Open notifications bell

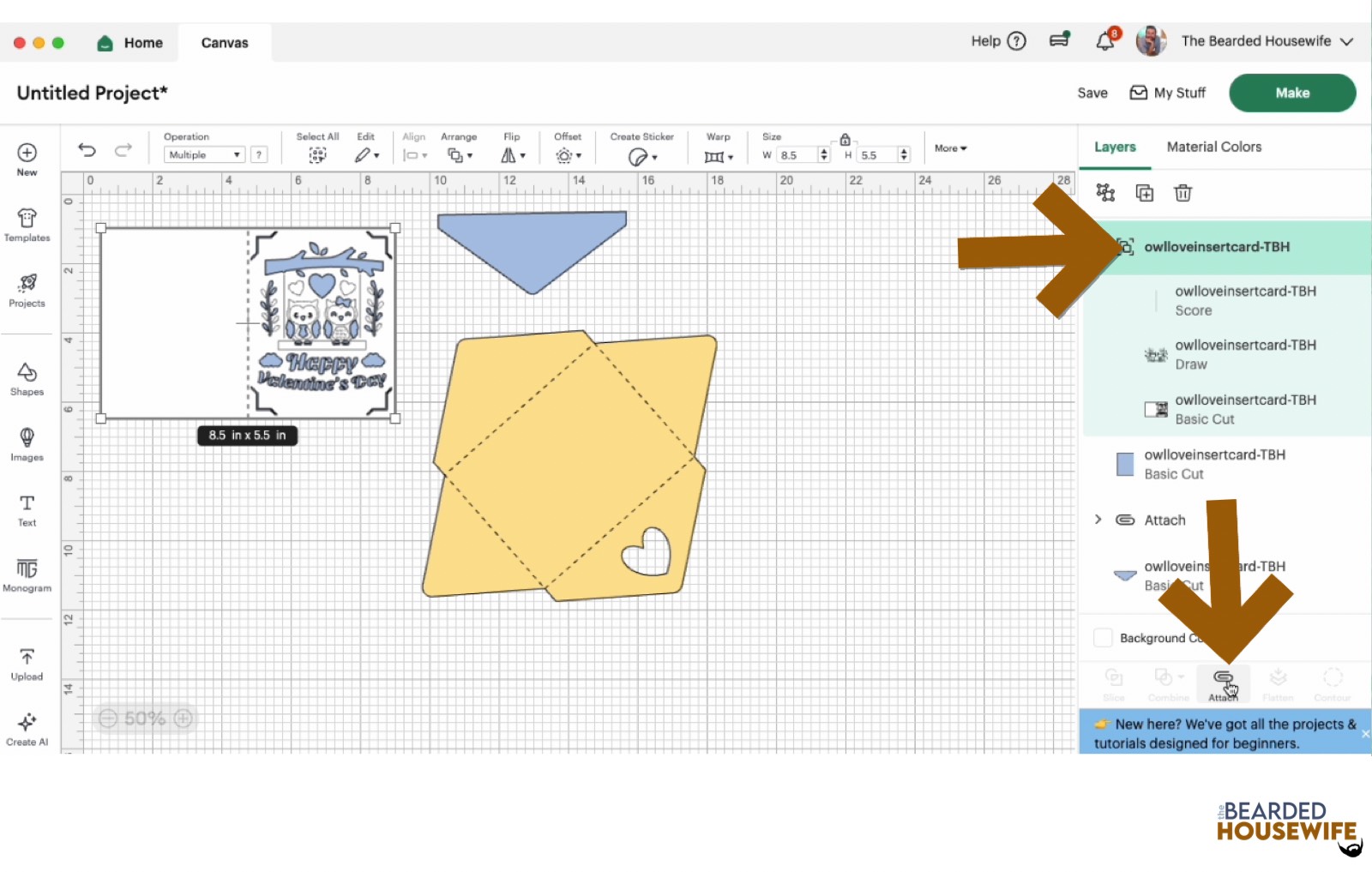click(1104, 41)
